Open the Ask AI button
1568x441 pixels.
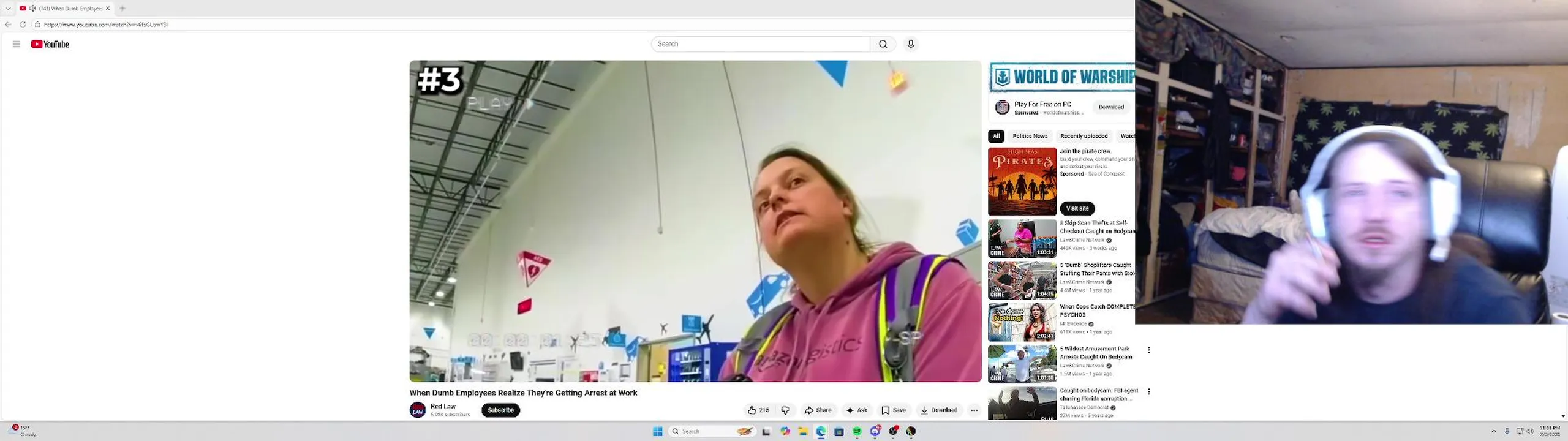coord(856,410)
